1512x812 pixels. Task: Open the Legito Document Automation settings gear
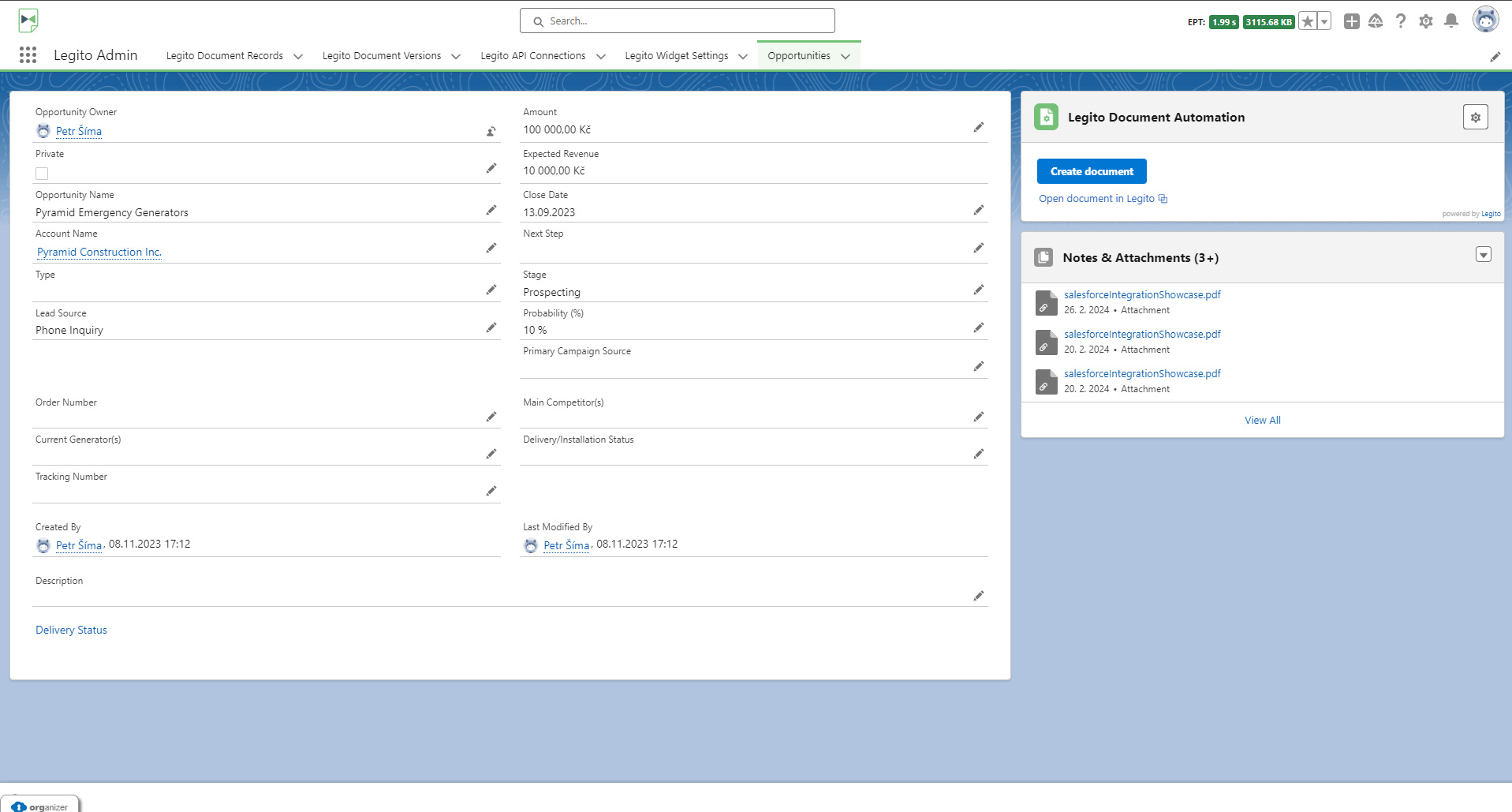pyautogui.click(x=1475, y=117)
